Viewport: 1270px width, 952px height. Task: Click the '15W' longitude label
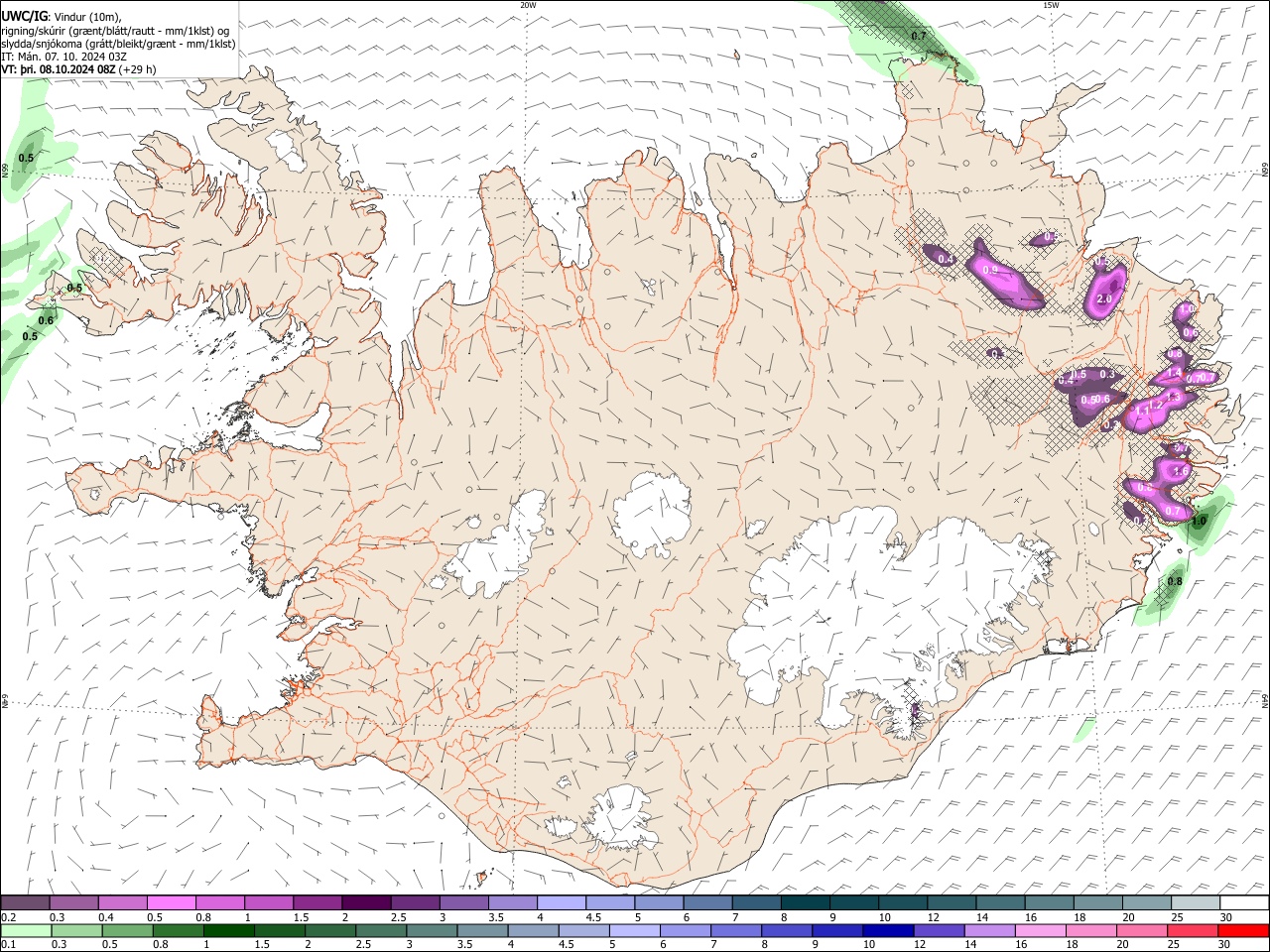tap(1051, 5)
